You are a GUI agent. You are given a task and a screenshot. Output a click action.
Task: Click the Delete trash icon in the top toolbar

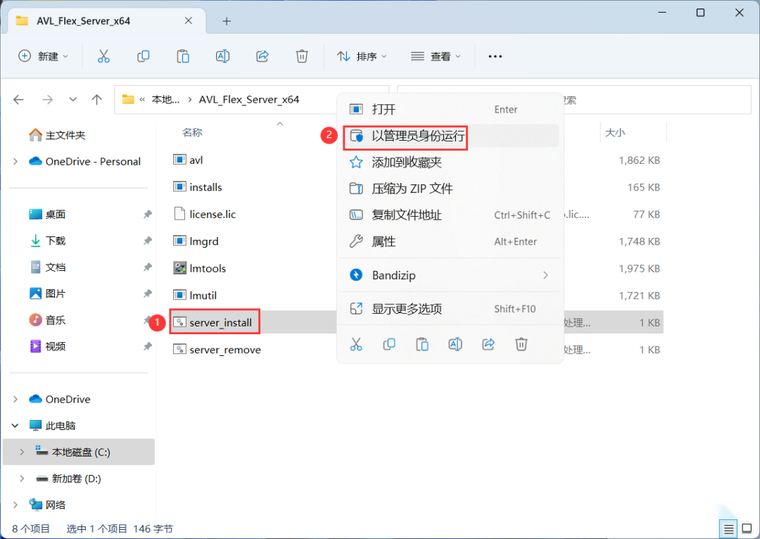[x=302, y=56]
